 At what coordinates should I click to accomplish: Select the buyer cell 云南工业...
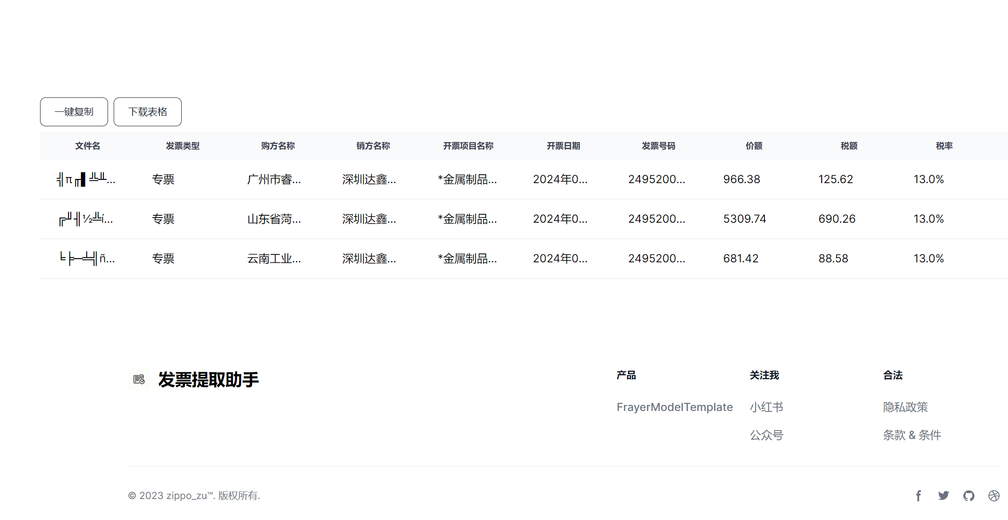(x=274, y=258)
